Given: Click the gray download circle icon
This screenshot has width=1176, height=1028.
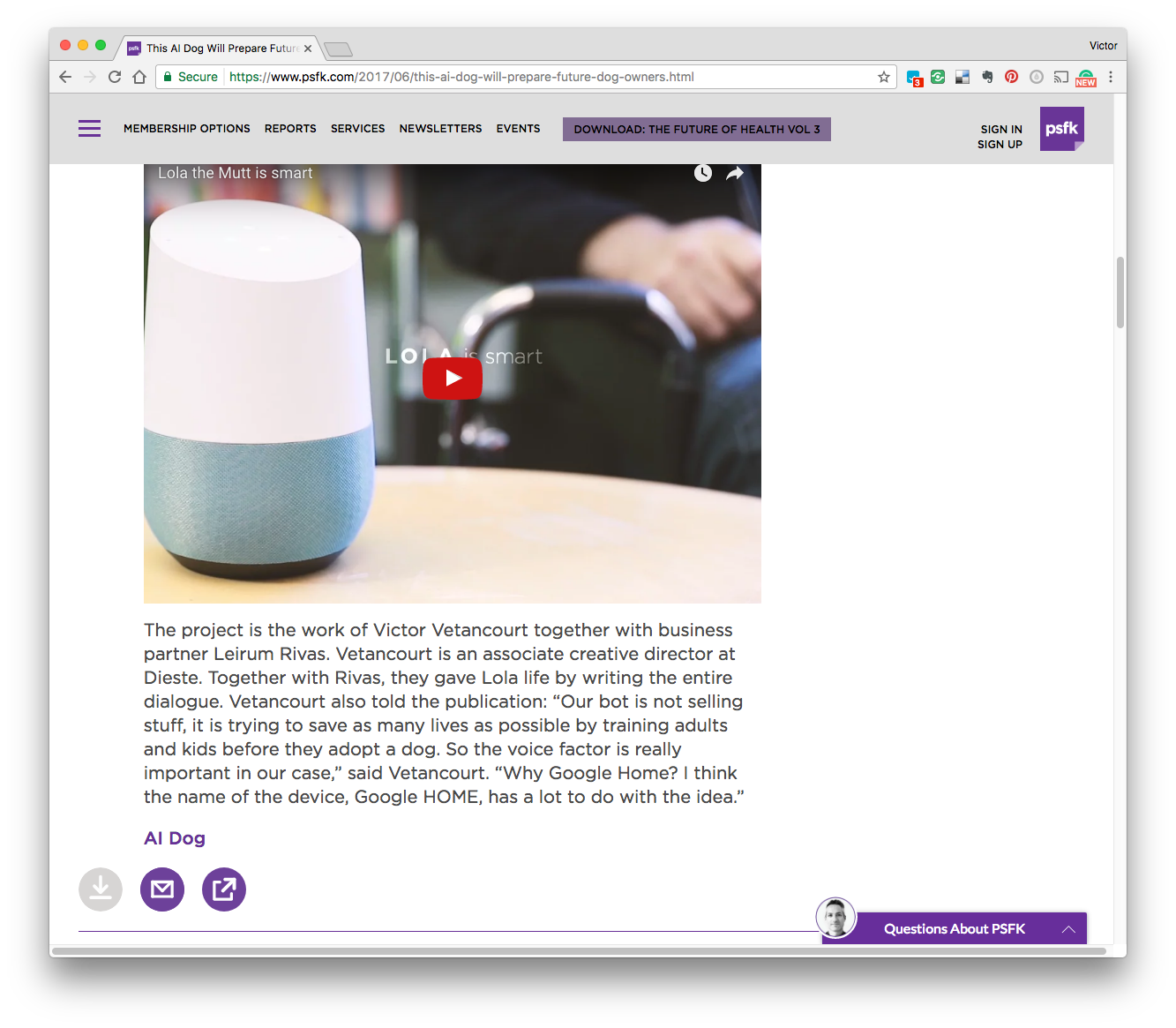Looking at the screenshot, I should coord(101,889).
